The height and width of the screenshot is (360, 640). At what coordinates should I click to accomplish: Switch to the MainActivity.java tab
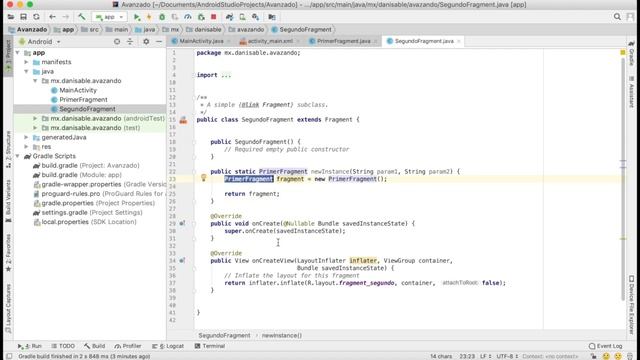click(x=201, y=41)
